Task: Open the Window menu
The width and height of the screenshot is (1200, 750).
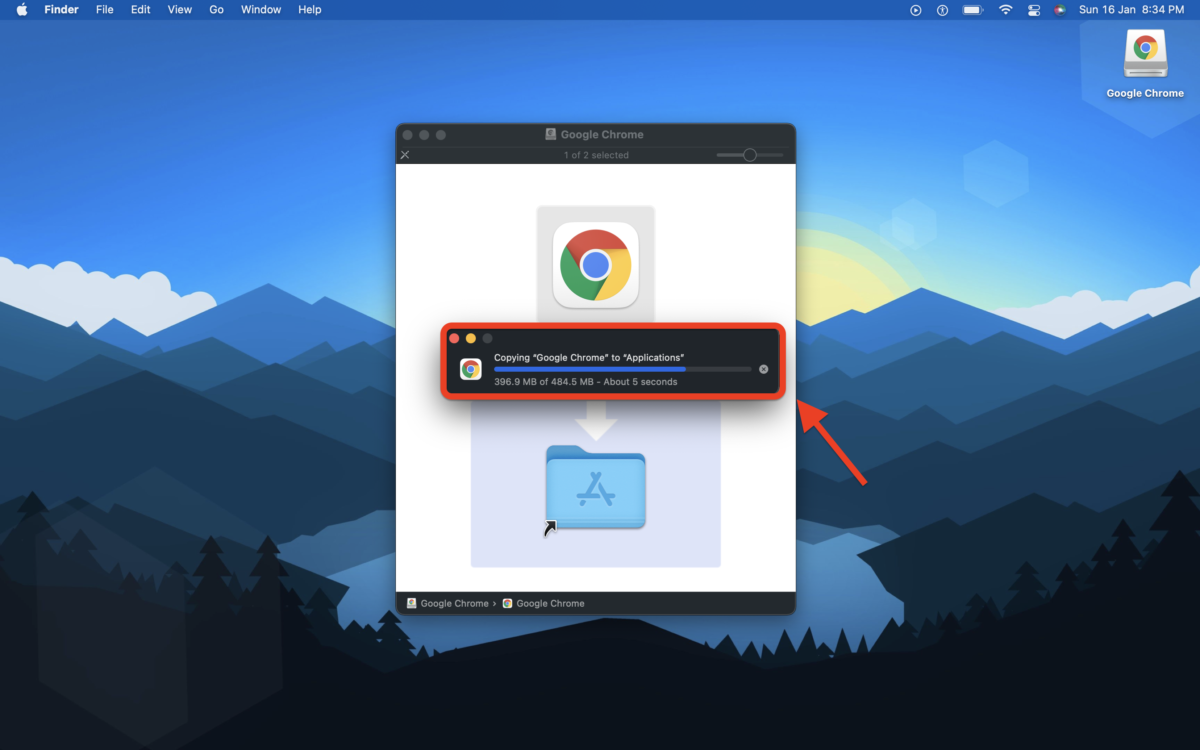Action: (260, 10)
